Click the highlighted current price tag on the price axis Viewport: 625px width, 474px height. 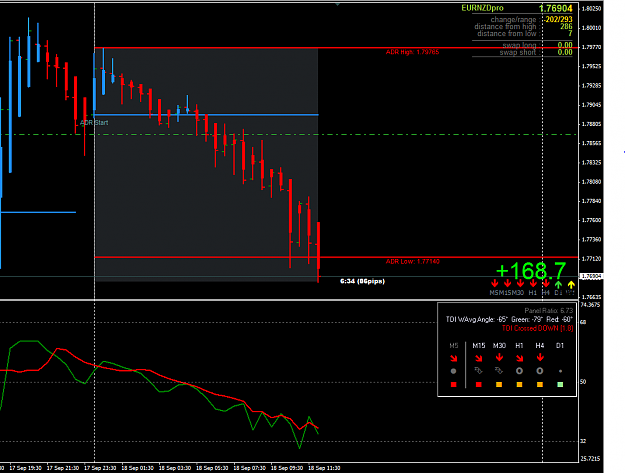[591, 276]
